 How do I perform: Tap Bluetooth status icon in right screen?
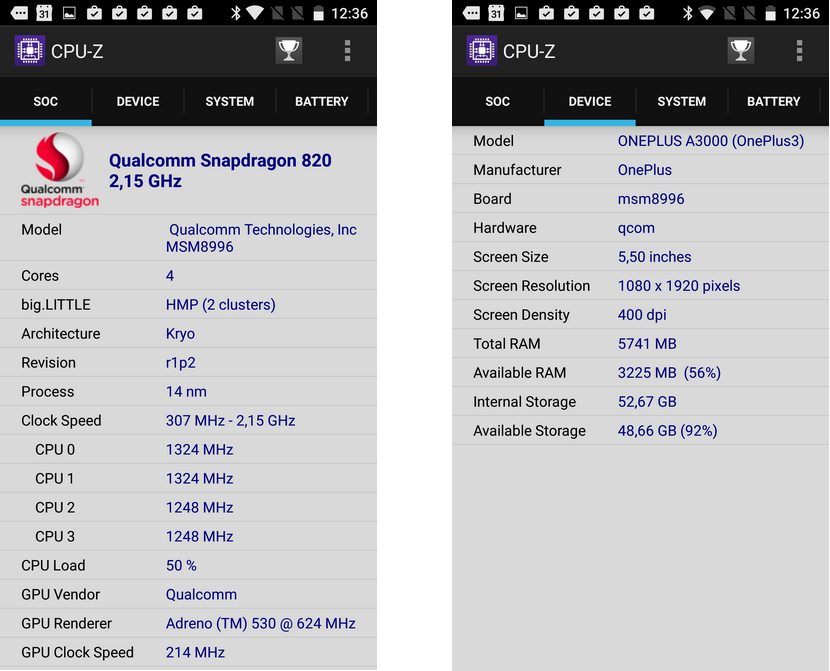[688, 13]
